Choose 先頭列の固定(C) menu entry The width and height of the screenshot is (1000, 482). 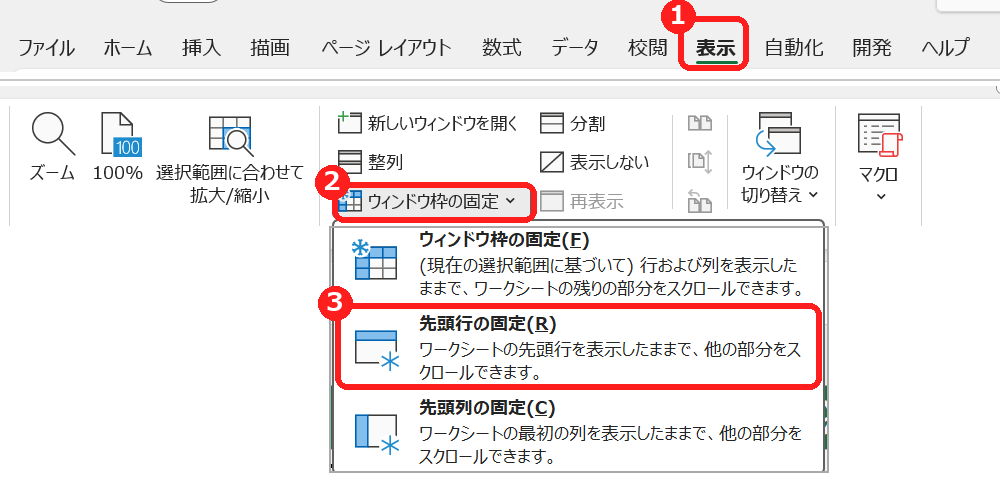pos(577,432)
